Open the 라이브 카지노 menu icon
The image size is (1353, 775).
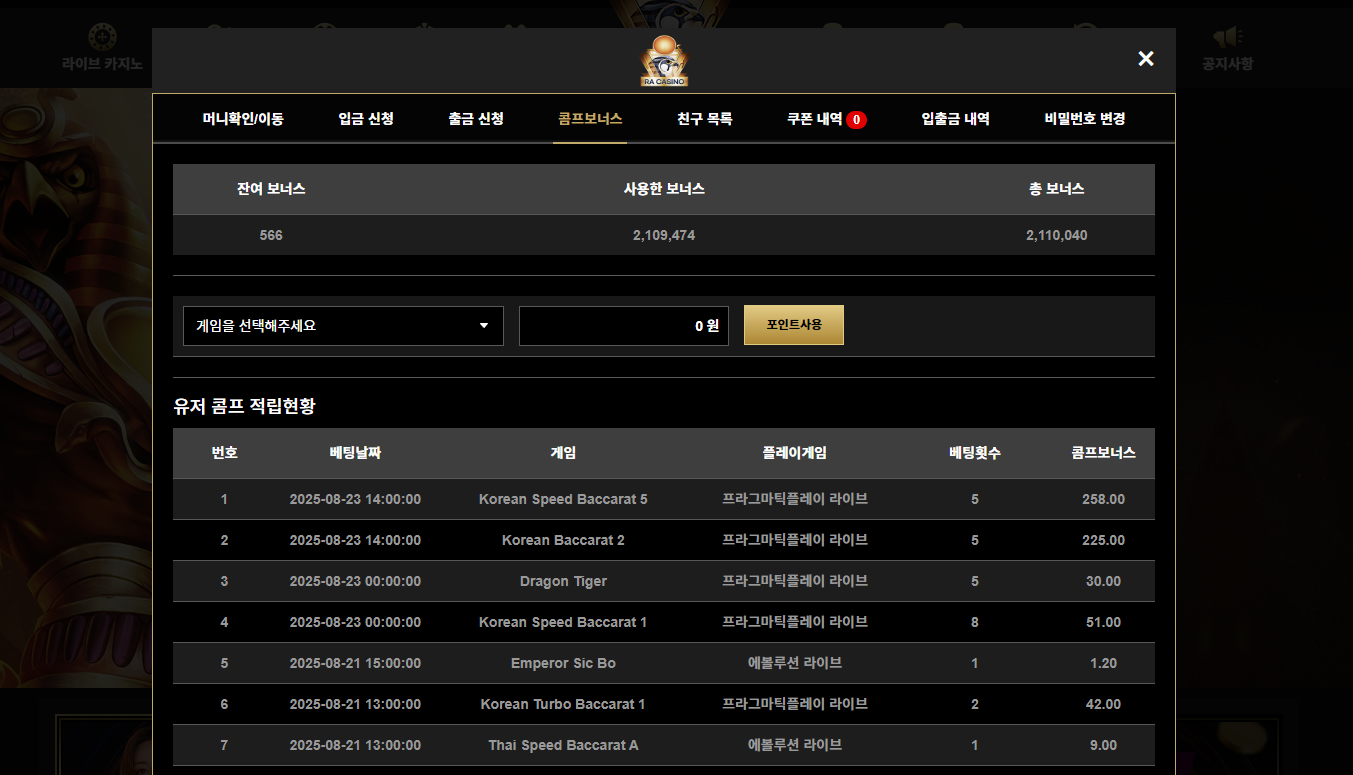tap(101, 37)
